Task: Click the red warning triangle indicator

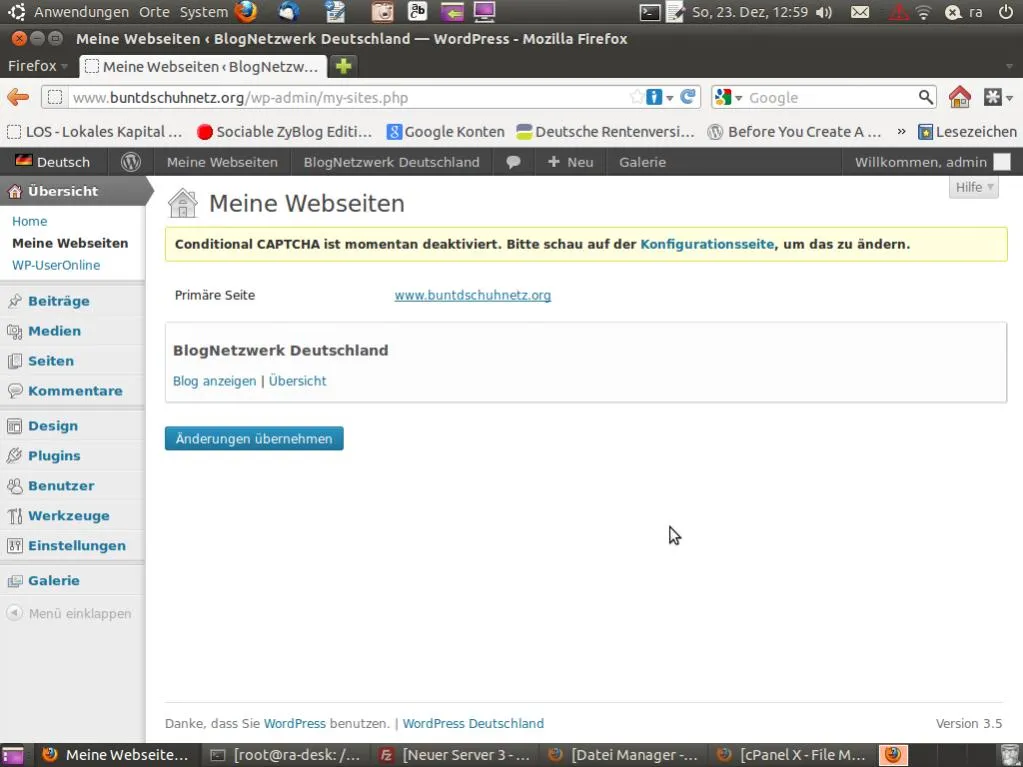Action: tap(898, 12)
